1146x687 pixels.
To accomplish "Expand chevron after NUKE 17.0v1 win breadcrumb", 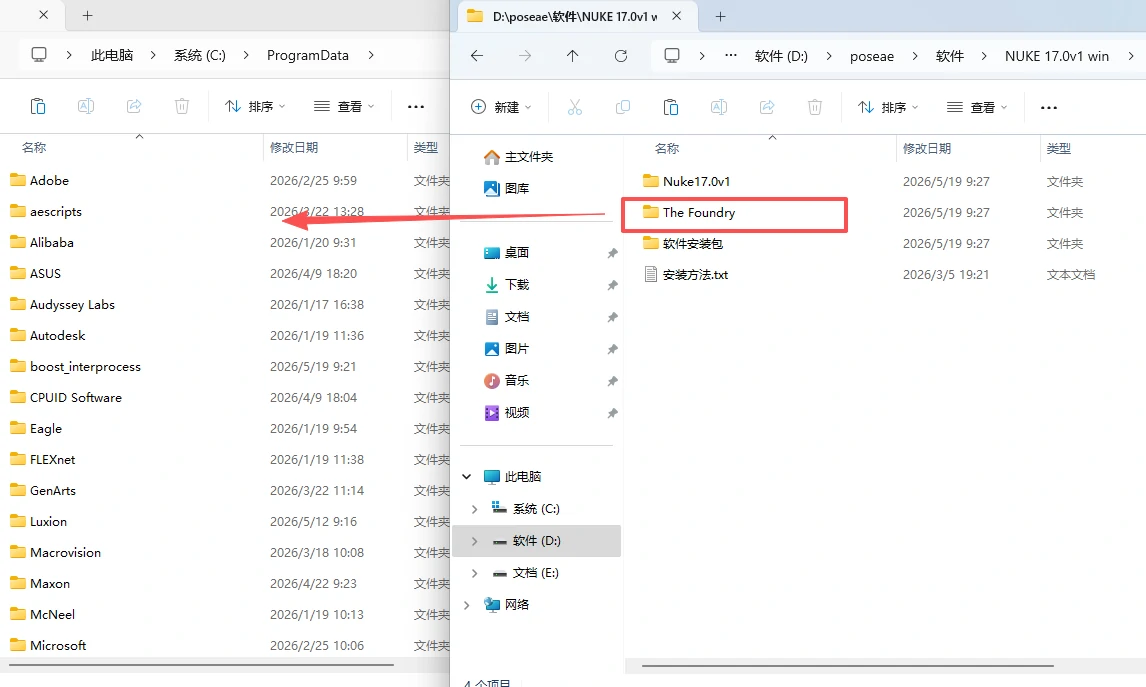I will coord(1131,56).
